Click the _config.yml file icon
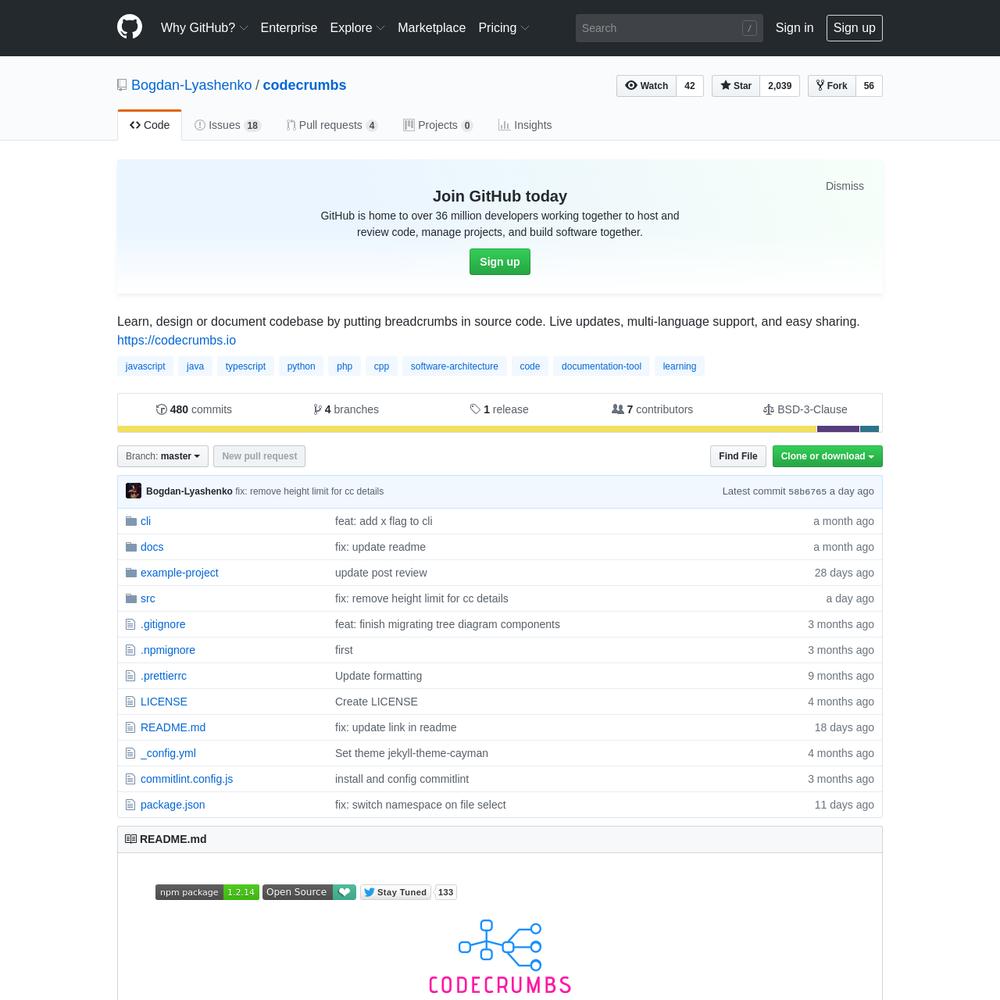This screenshot has height=1000, width=1000. pyautogui.click(x=131, y=753)
